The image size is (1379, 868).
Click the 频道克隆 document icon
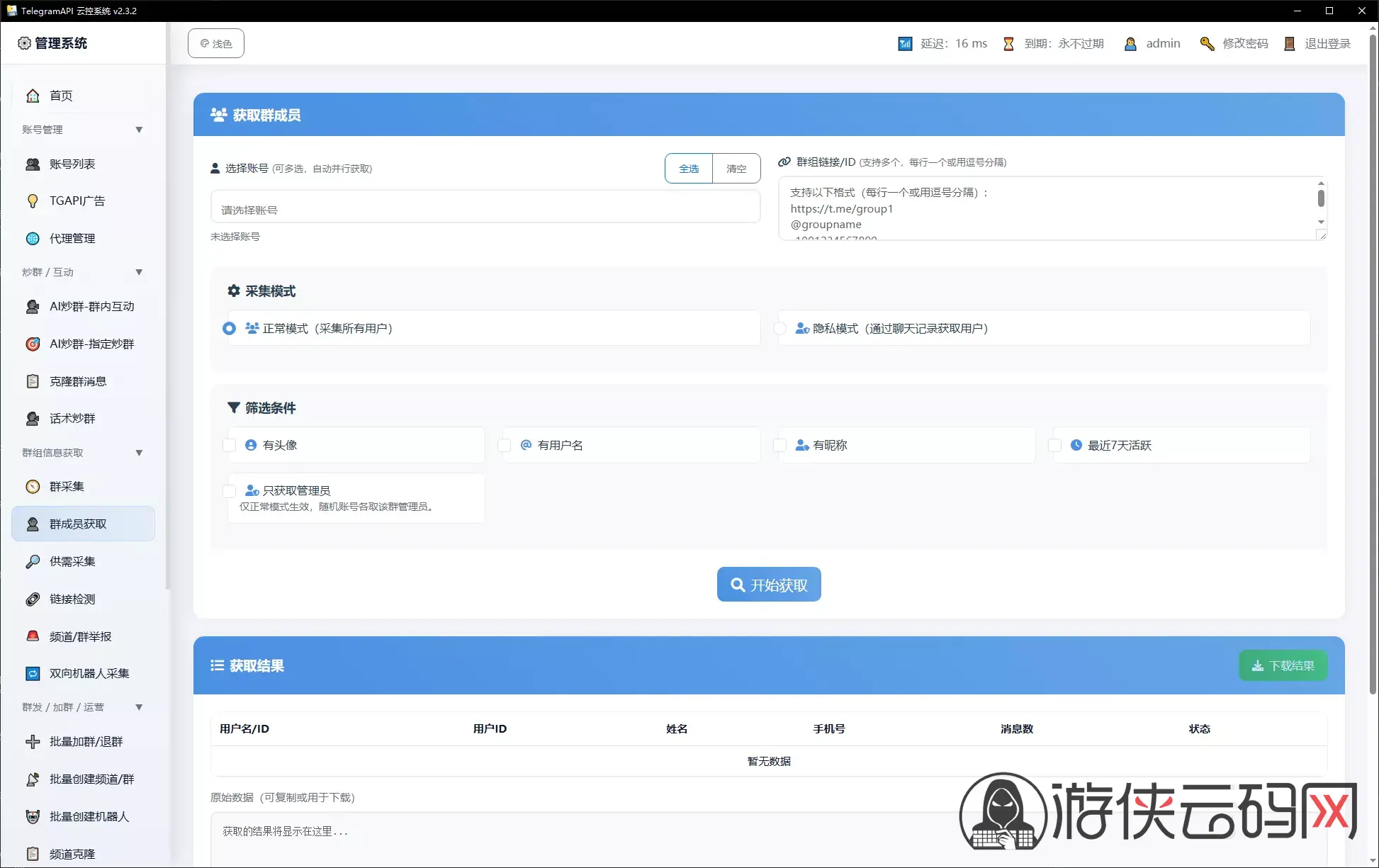33,855
